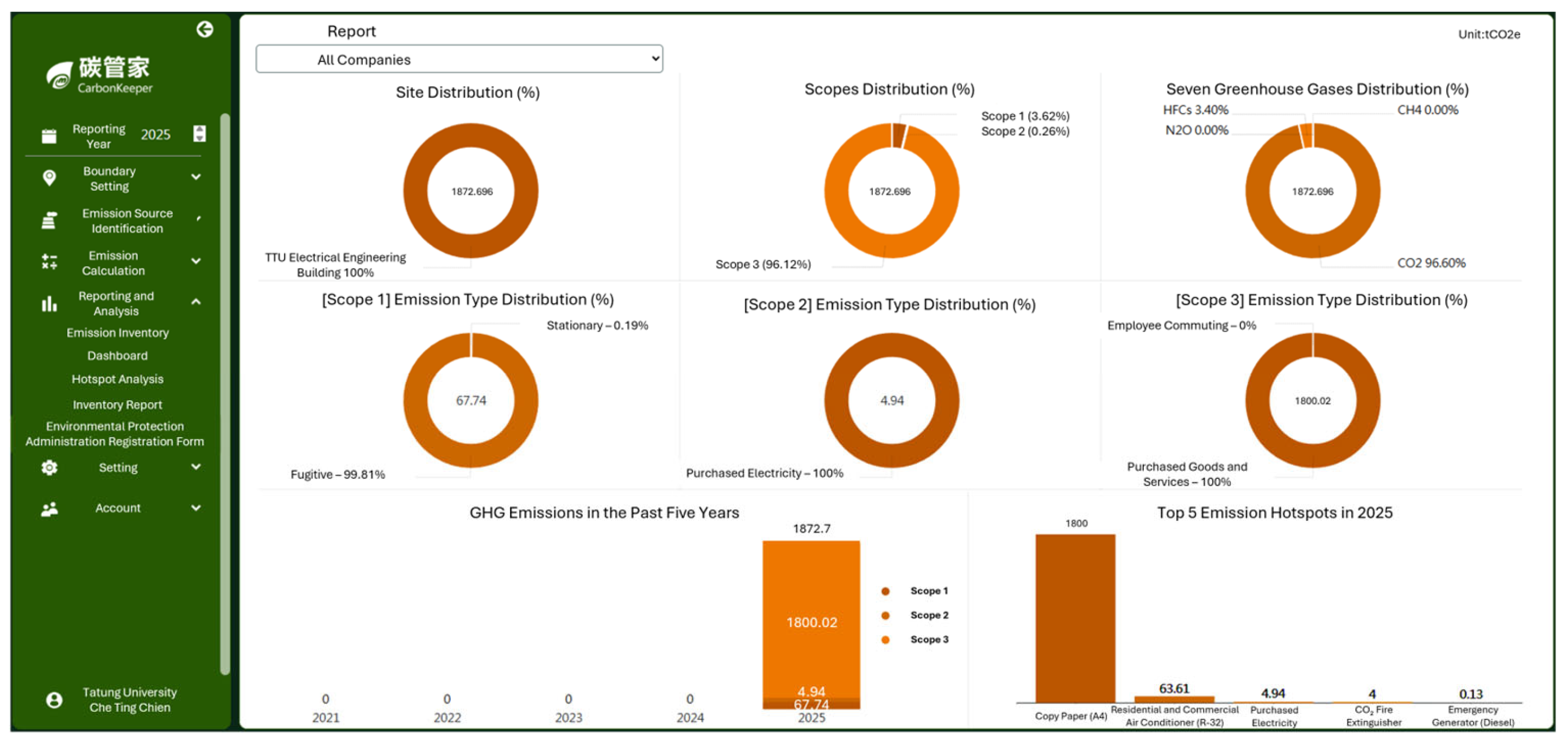Click the Setting gear icon

coord(49,467)
